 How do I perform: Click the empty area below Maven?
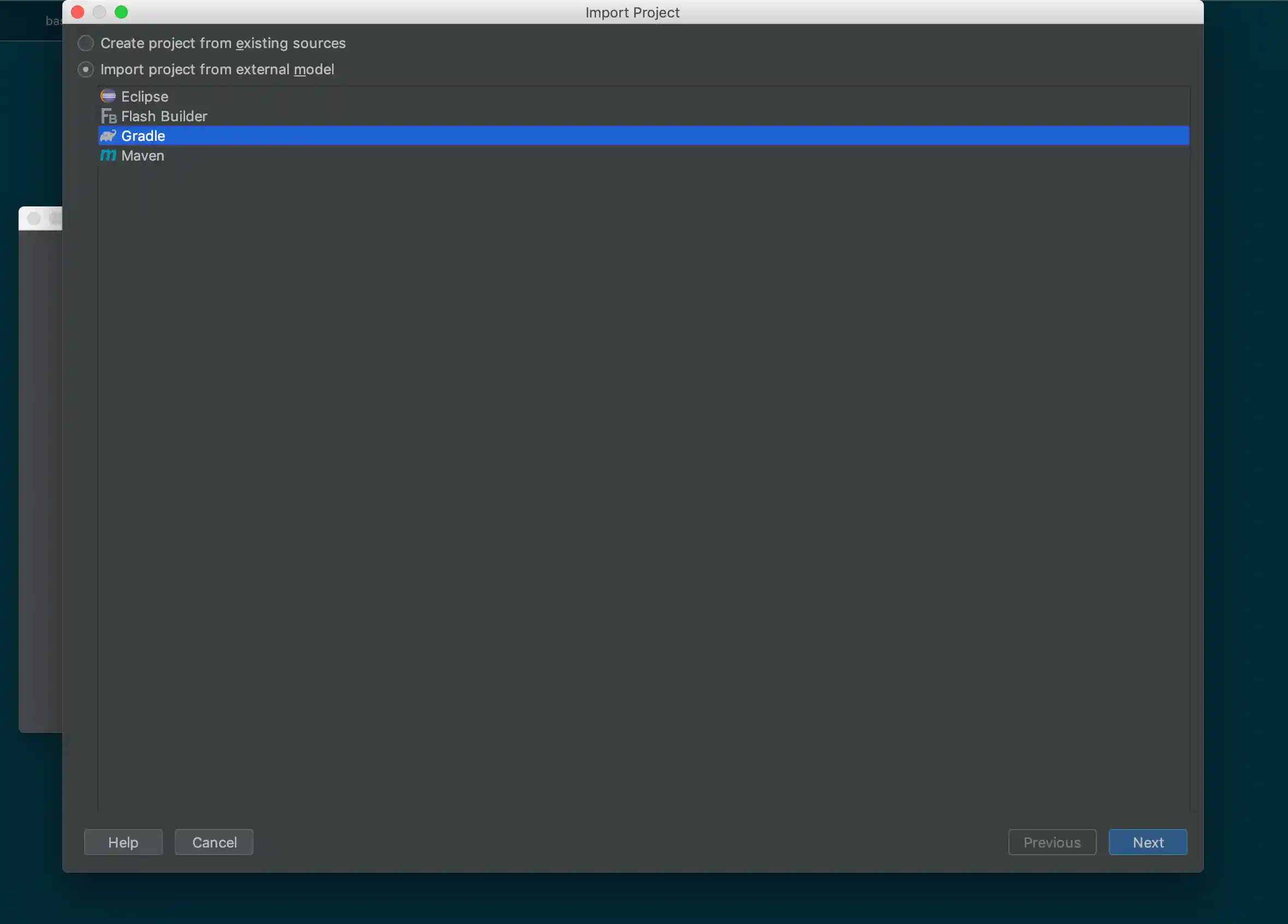point(625,454)
